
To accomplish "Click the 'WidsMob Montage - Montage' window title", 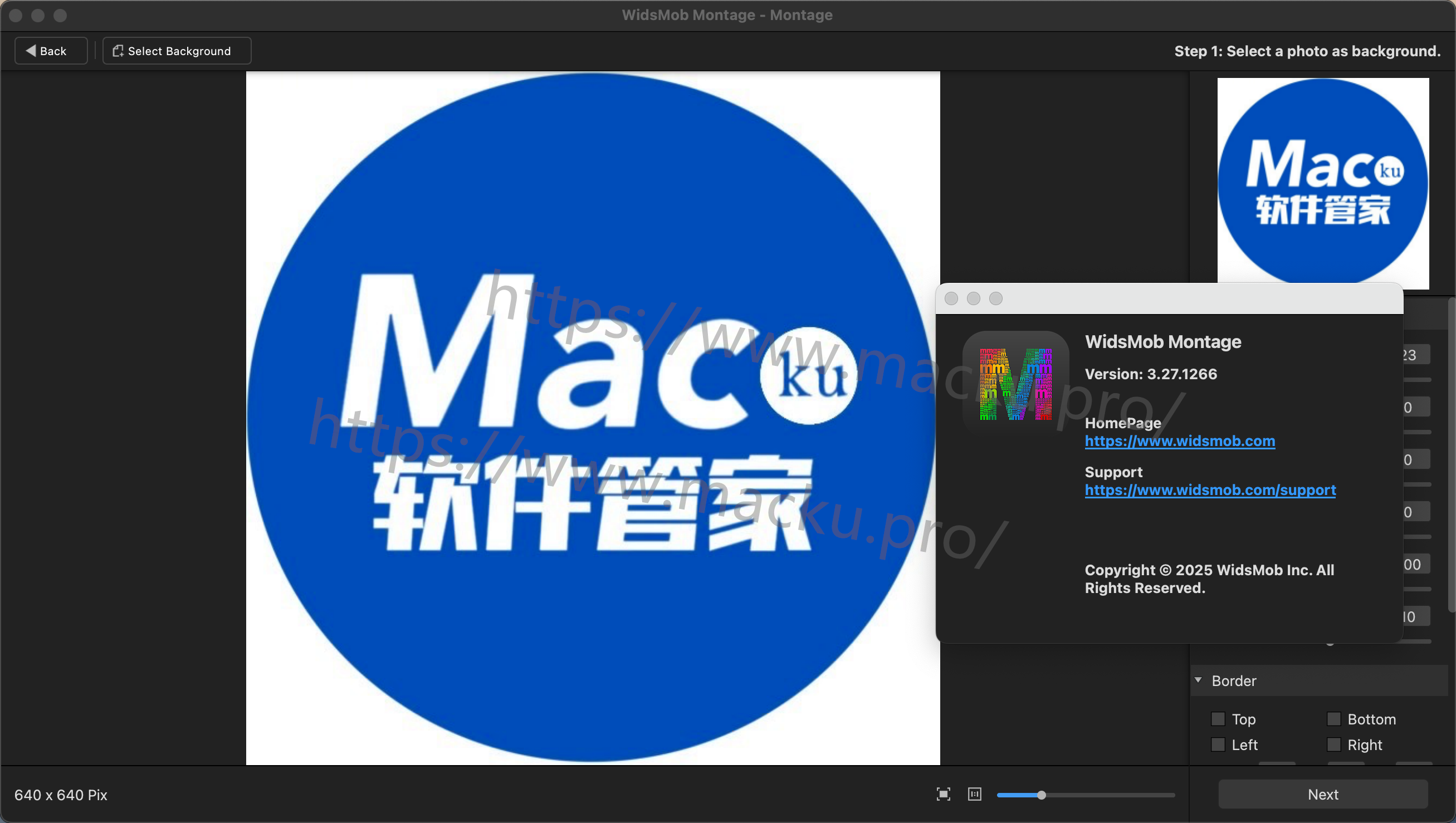I will [727, 15].
